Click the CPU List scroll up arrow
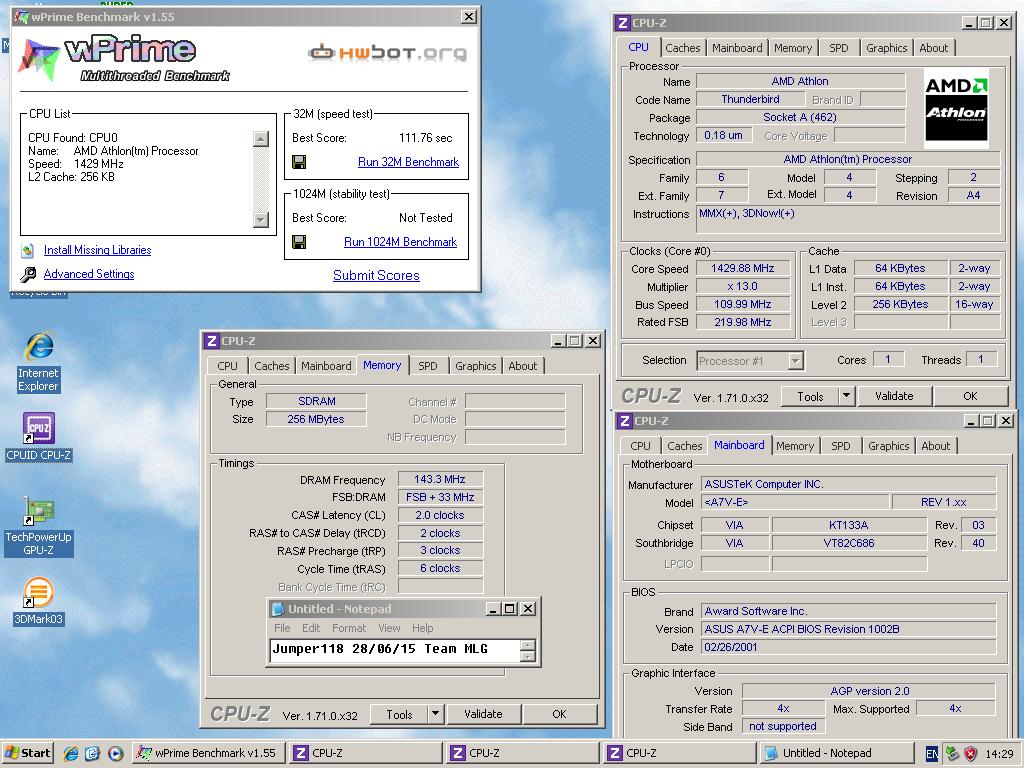 click(x=261, y=138)
